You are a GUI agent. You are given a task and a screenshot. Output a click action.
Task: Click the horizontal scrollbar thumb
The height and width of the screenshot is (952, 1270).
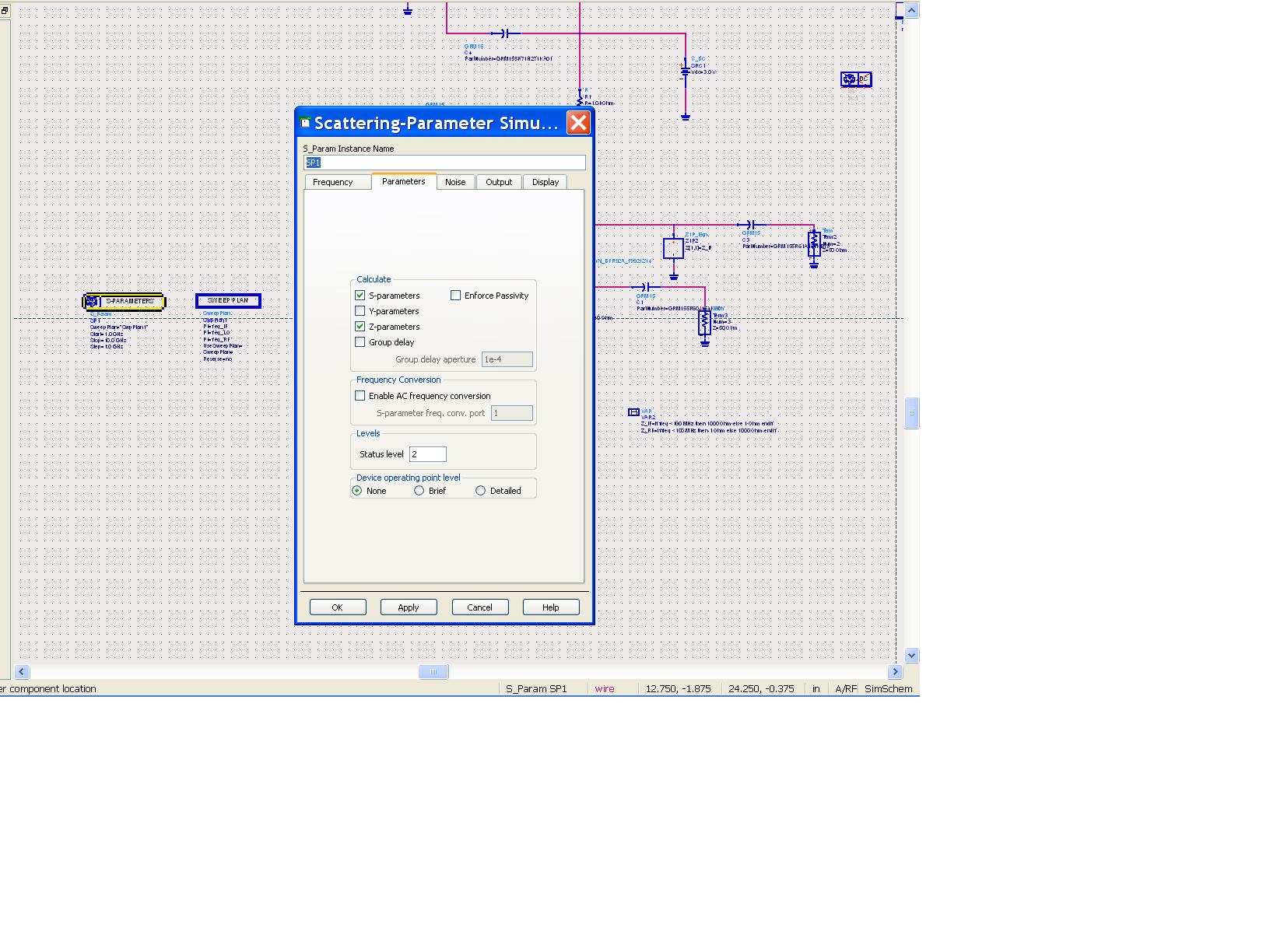click(433, 672)
